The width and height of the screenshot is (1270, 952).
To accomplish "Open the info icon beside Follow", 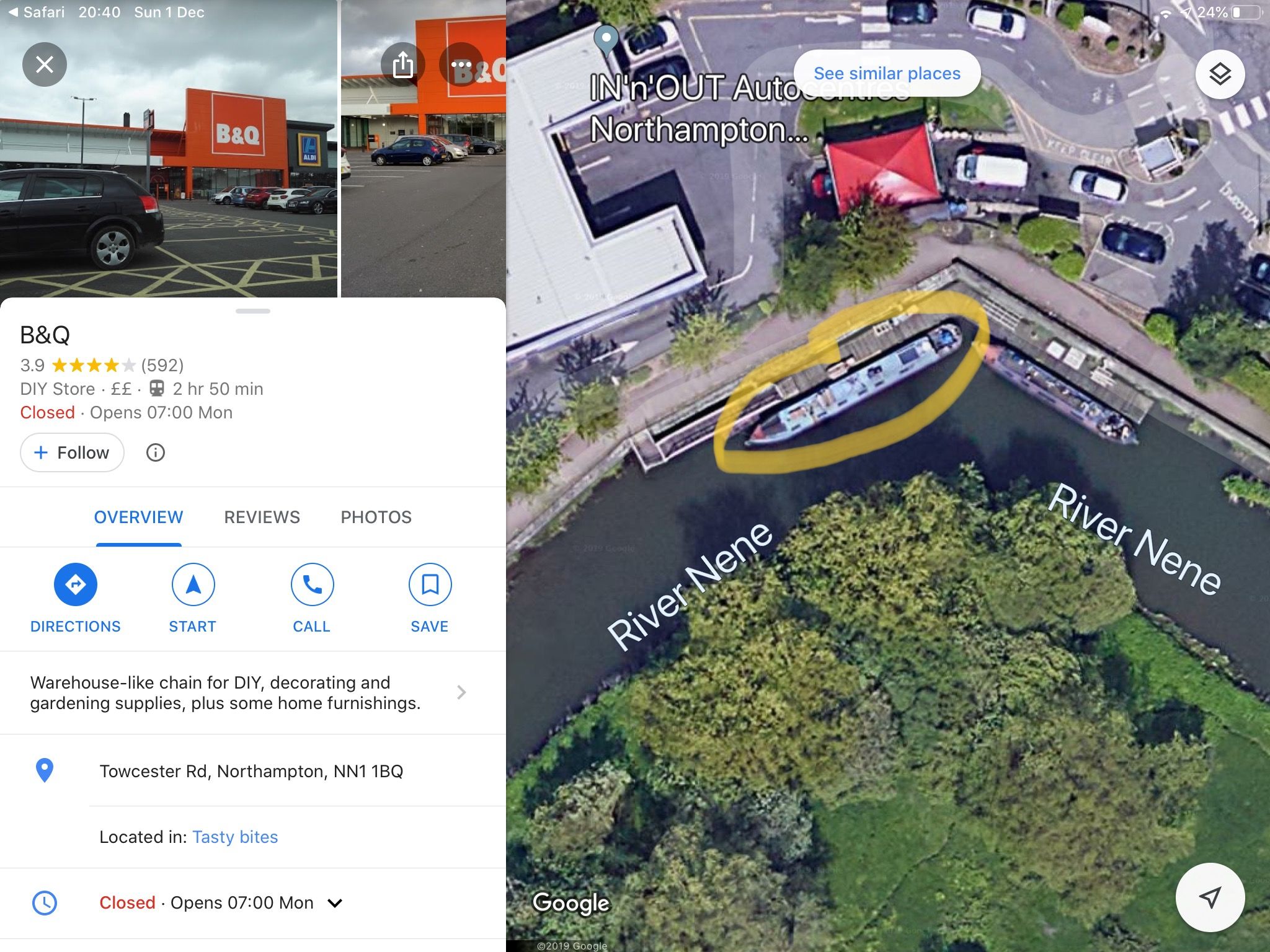I will [156, 452].
